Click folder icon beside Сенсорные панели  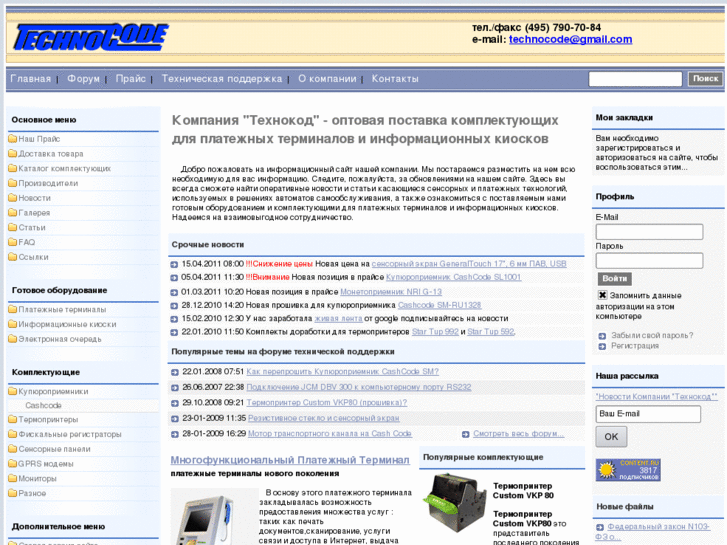[x=13, y=449]
